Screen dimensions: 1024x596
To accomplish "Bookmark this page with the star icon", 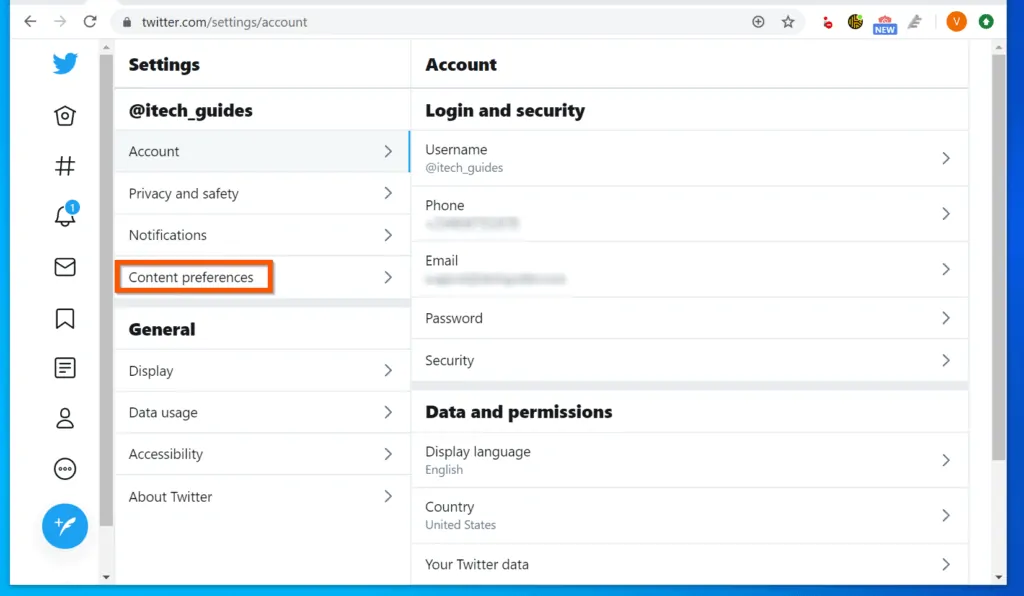I will (x=788, y=21).
